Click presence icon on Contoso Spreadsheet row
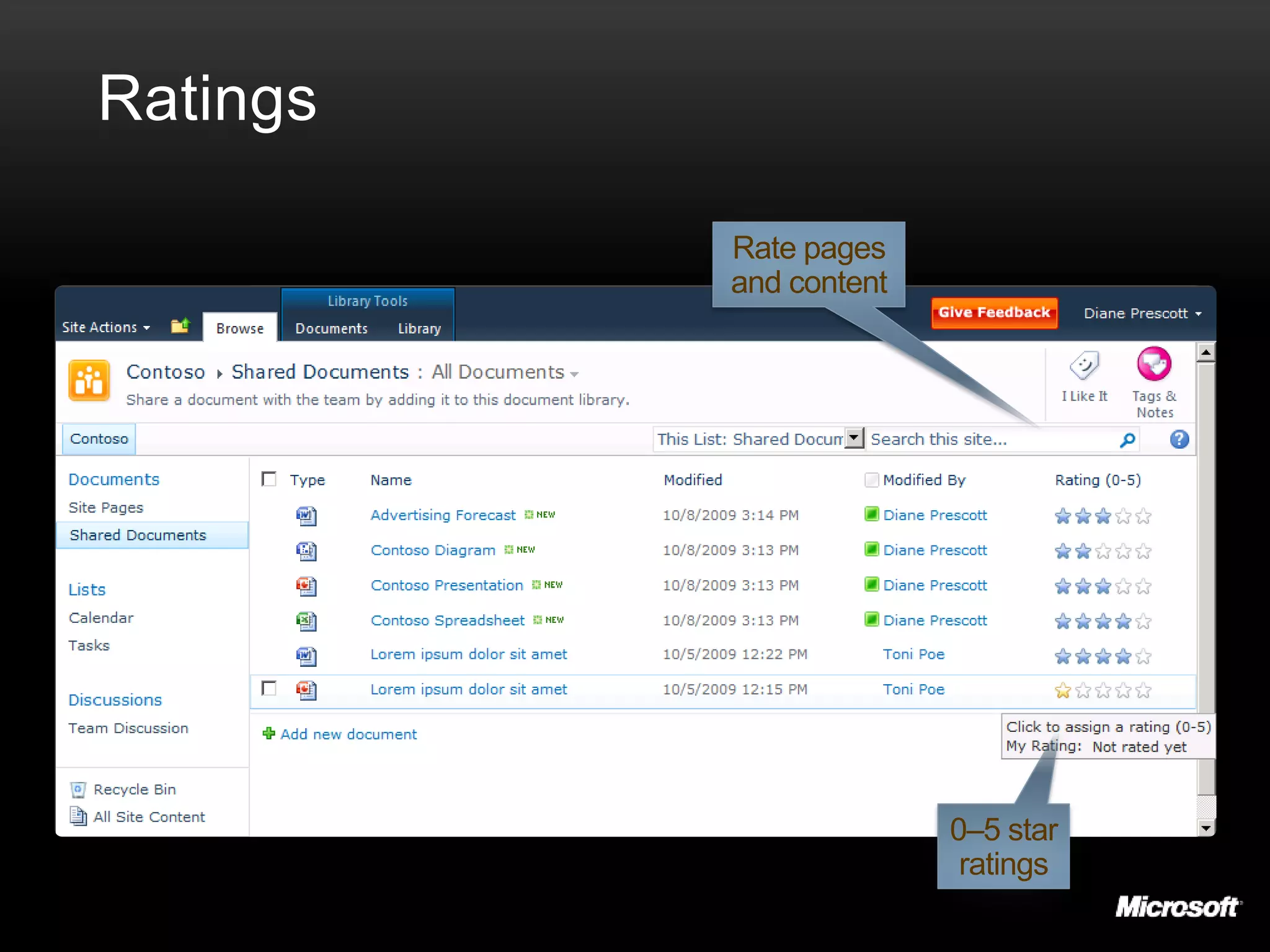The width and height of the screenshot is (1270, 952). (871, 619)
